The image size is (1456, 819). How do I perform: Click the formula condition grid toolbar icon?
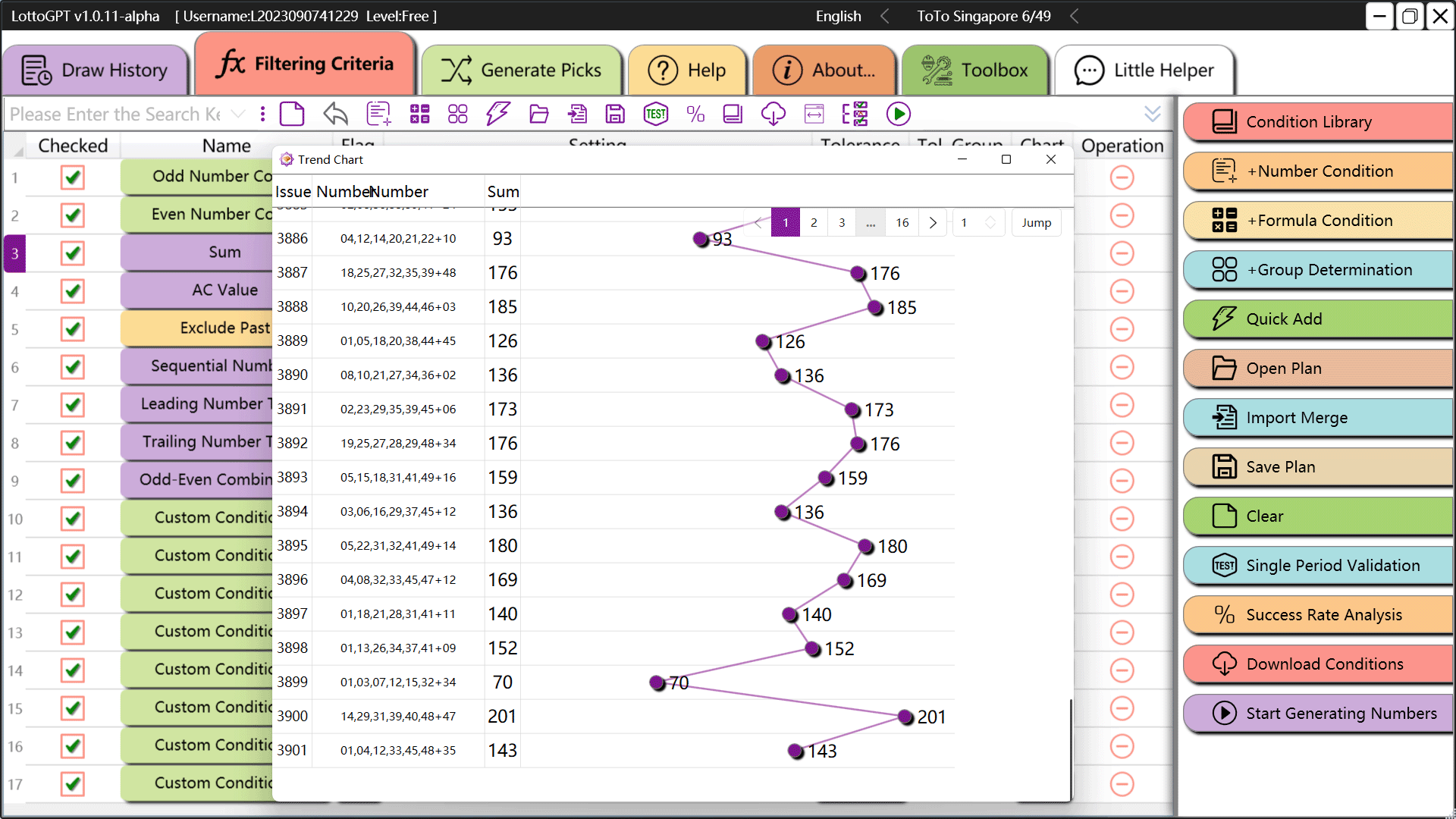click(419, 115)
